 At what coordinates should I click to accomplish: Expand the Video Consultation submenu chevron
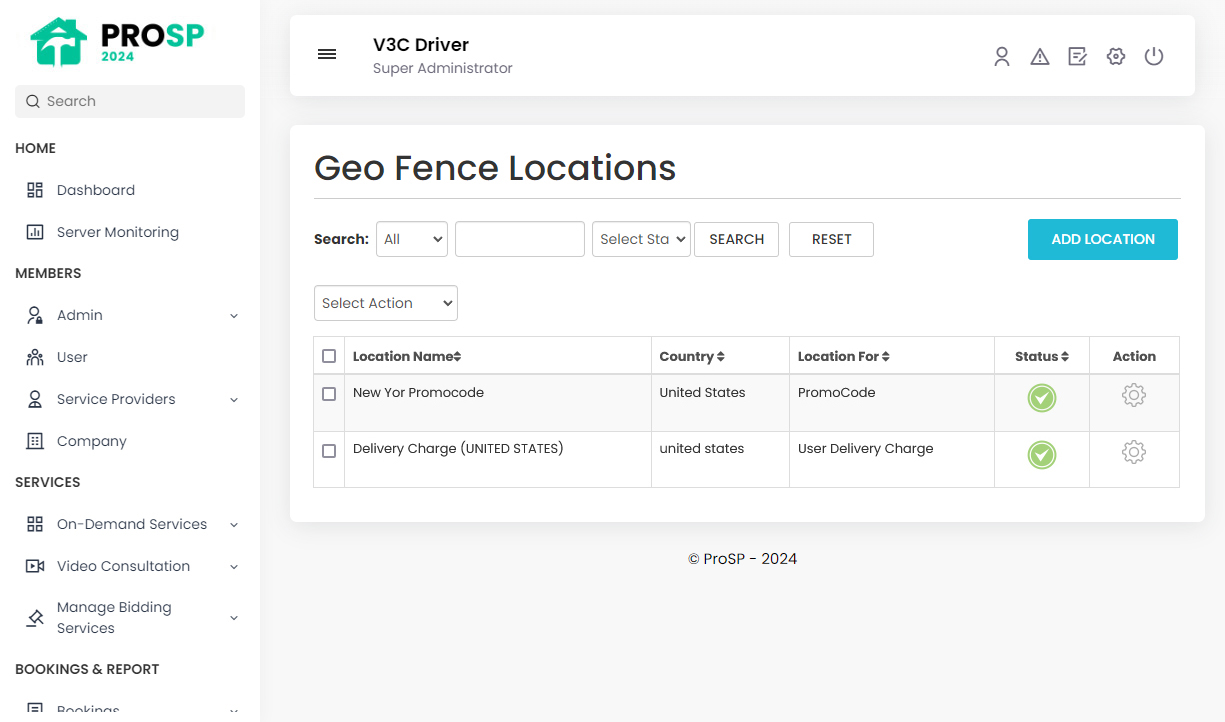click(x=234, y=567)
